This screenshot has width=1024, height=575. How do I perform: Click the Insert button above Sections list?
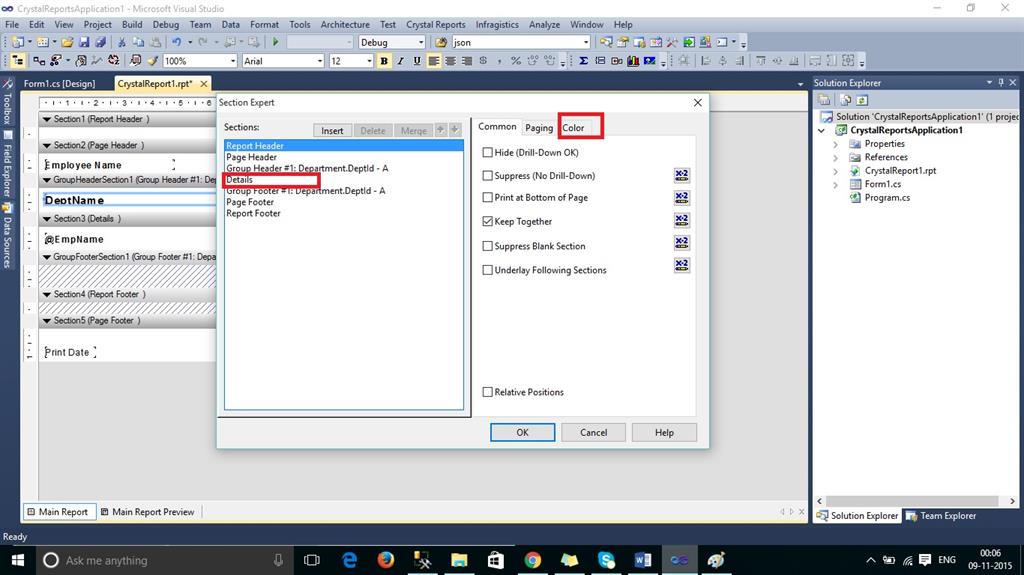[x=332, y=131]
